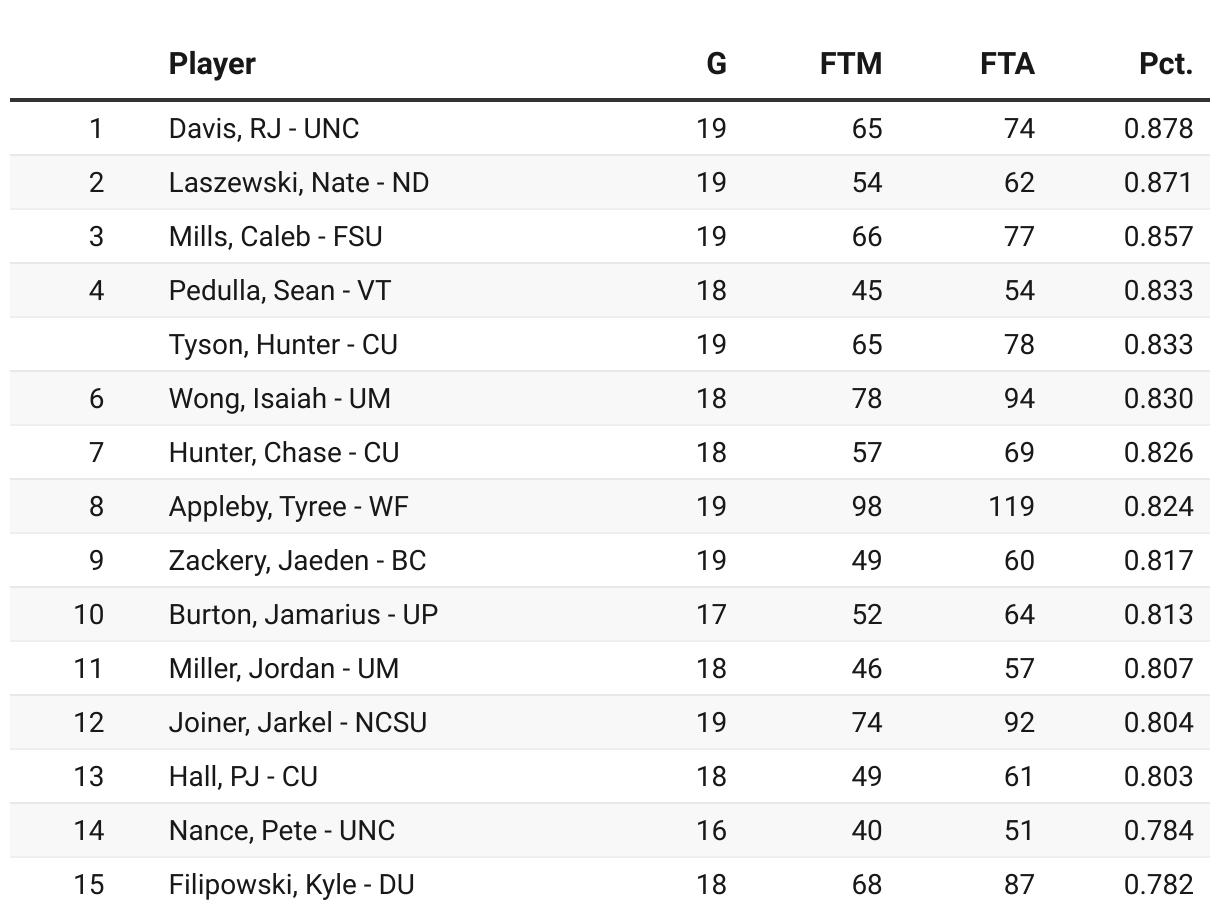Select the Davis, RJ - UNC row
This screenshot has width=1220, height=920.
(264, 129)
